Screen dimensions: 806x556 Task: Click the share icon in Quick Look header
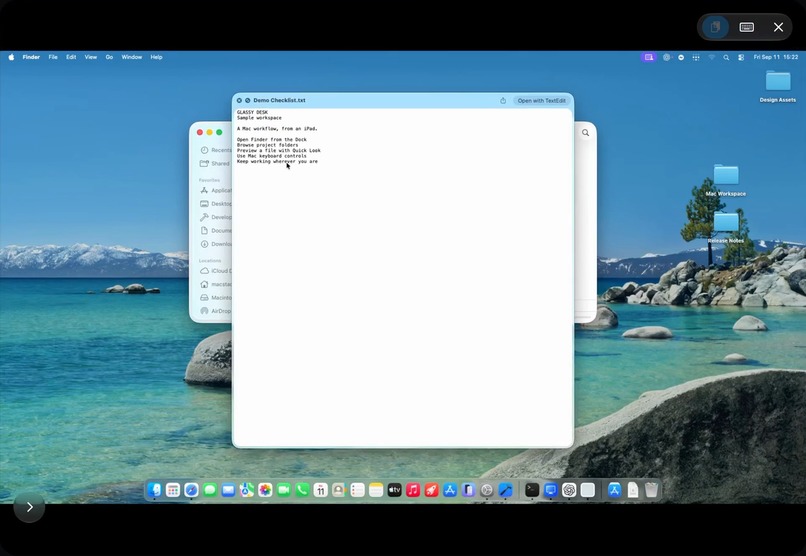click(x=503, y=101)
